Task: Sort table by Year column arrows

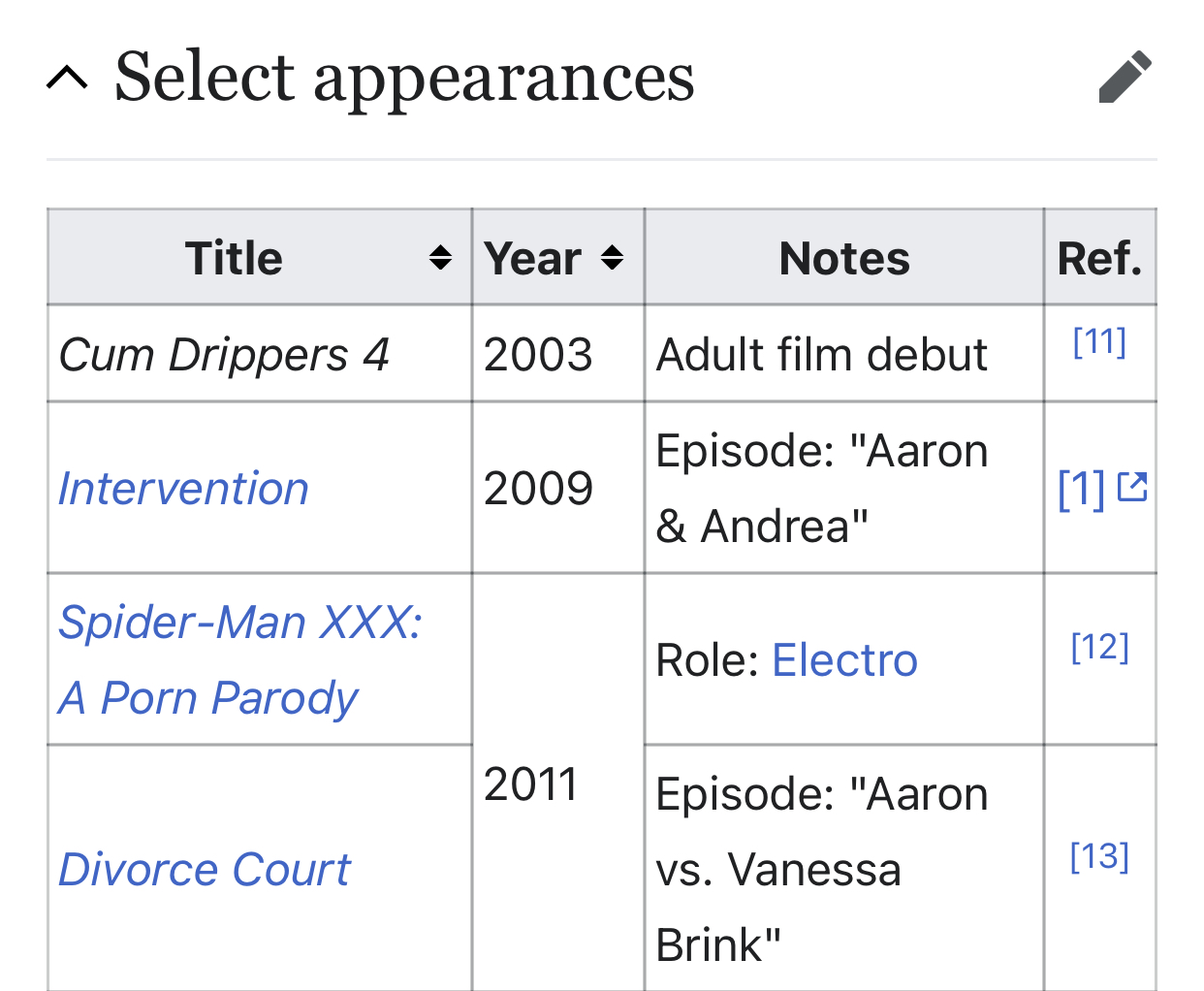Action: tap(612, 258)
